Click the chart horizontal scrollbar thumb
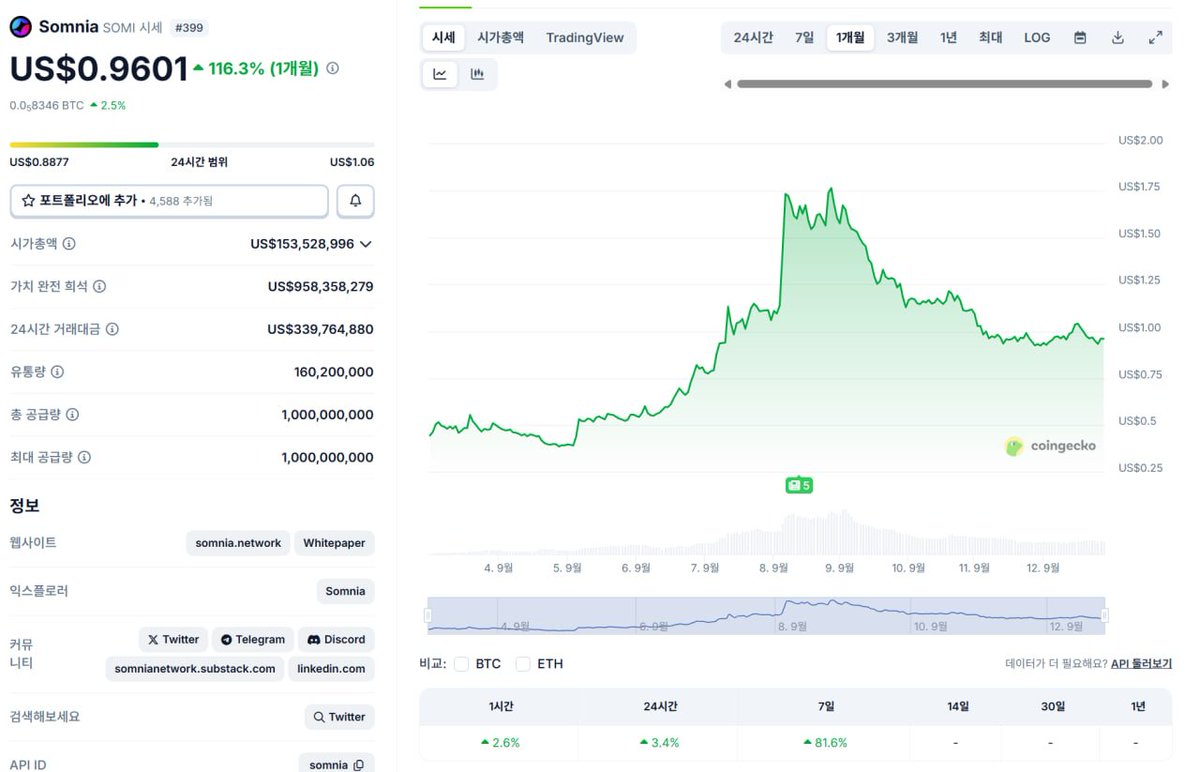 (x=945, y=85)
